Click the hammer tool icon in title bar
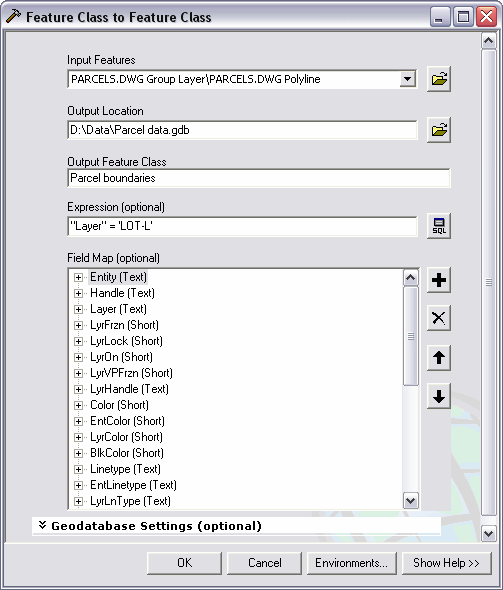This screenshot has width=503, height=590. (x=13, y=17)
